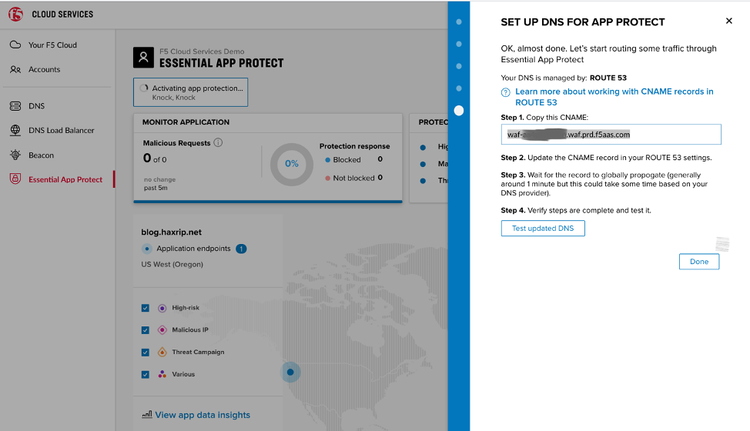Click the Cloud Services header title
The height and width of the screenshot is (431, 750).
[x=63, y=14]
